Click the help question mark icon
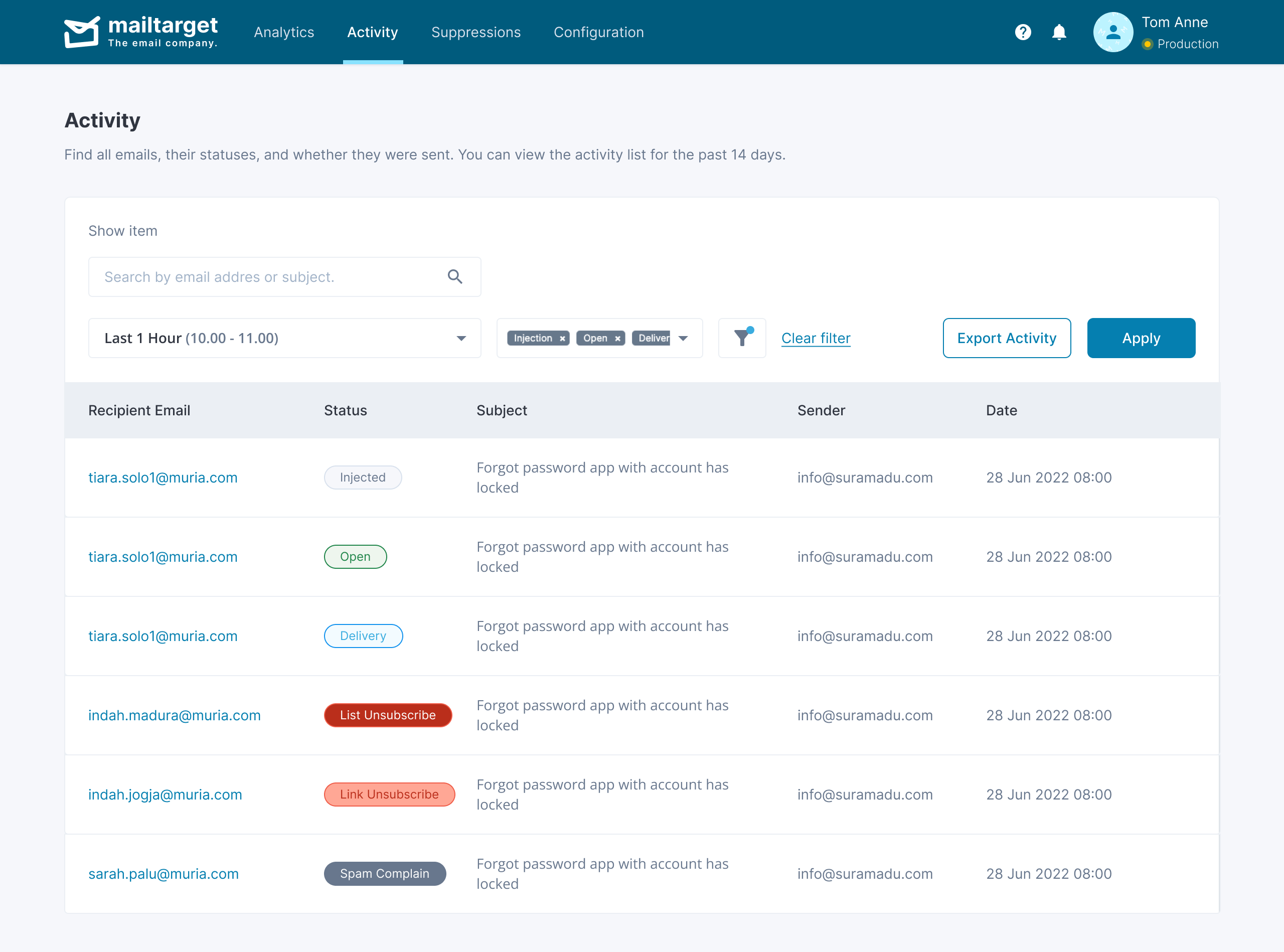1284x952 pixels. (x=1023, y=32)
